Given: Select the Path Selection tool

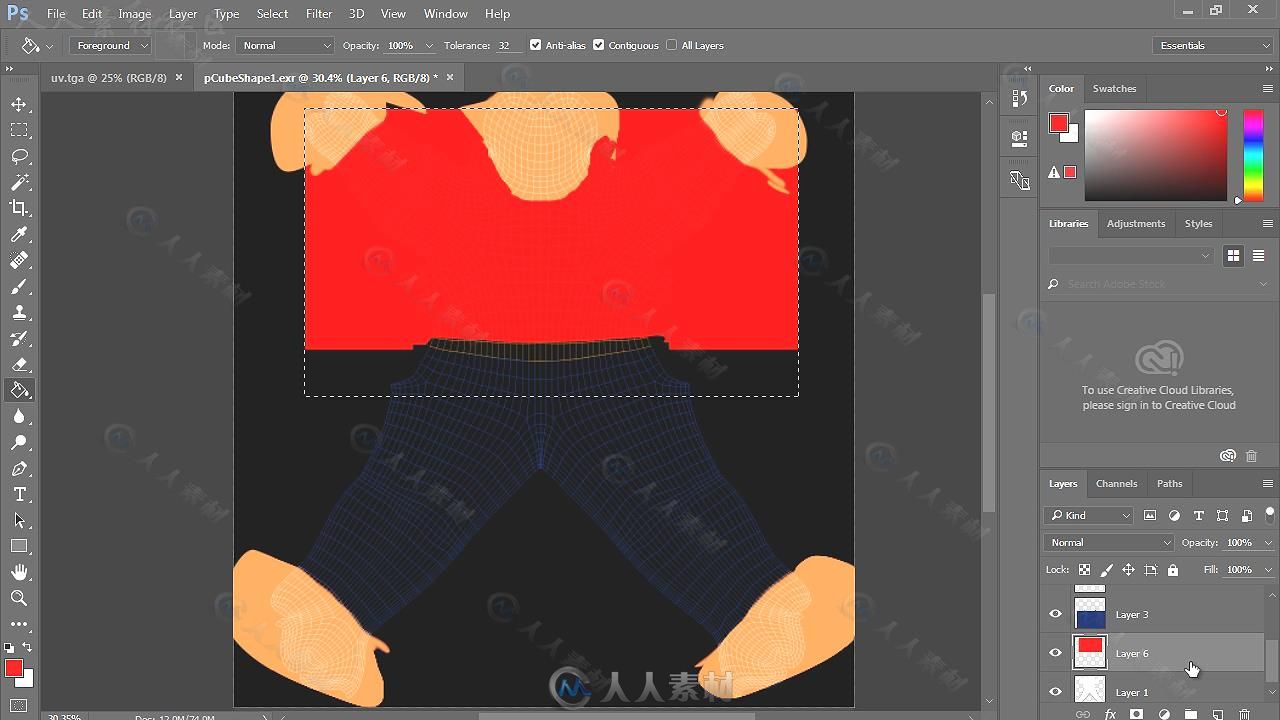Looking at the screenshot, I should click(x=19, y=521).
